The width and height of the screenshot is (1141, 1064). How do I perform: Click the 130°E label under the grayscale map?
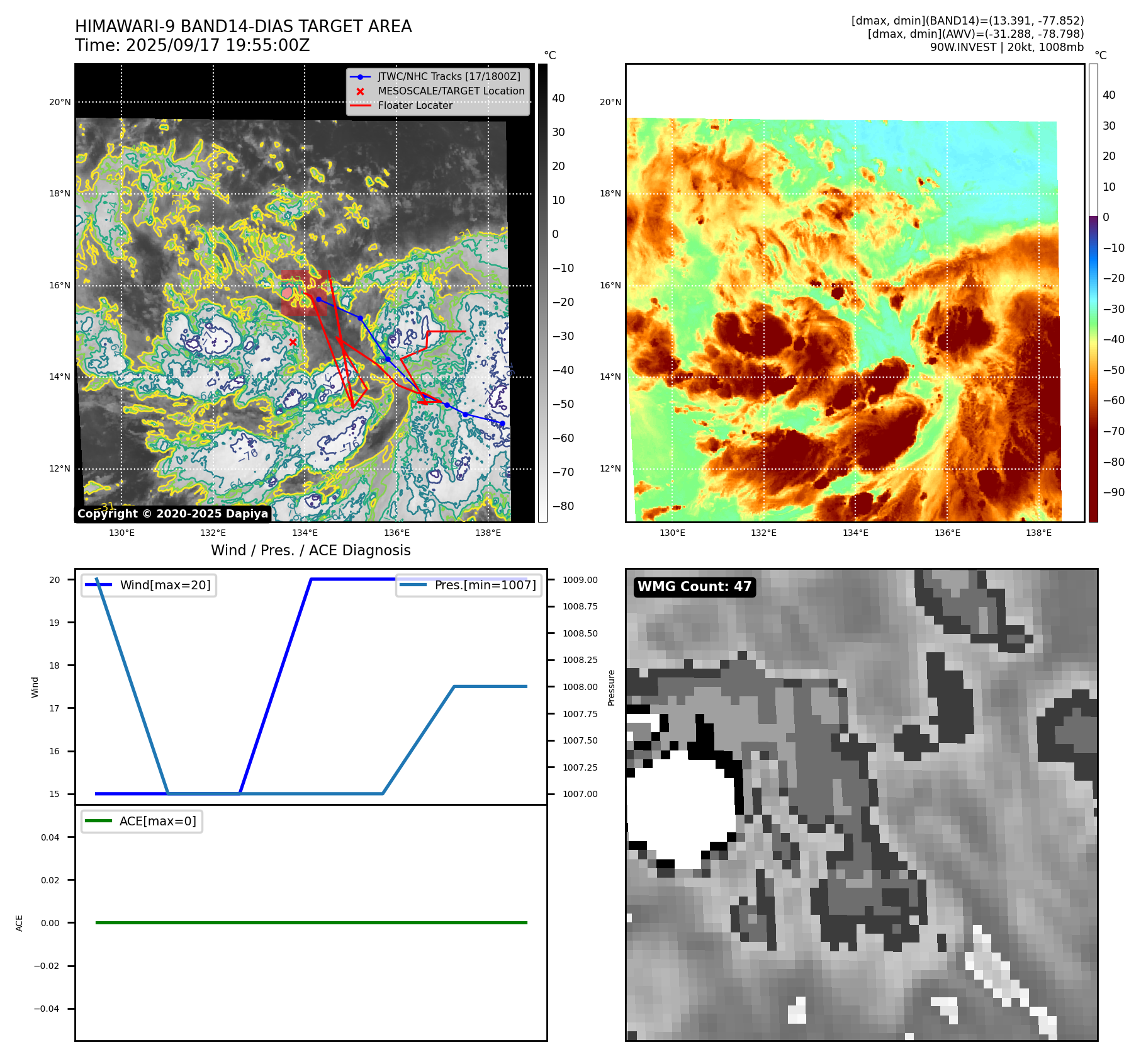[121, 533]
